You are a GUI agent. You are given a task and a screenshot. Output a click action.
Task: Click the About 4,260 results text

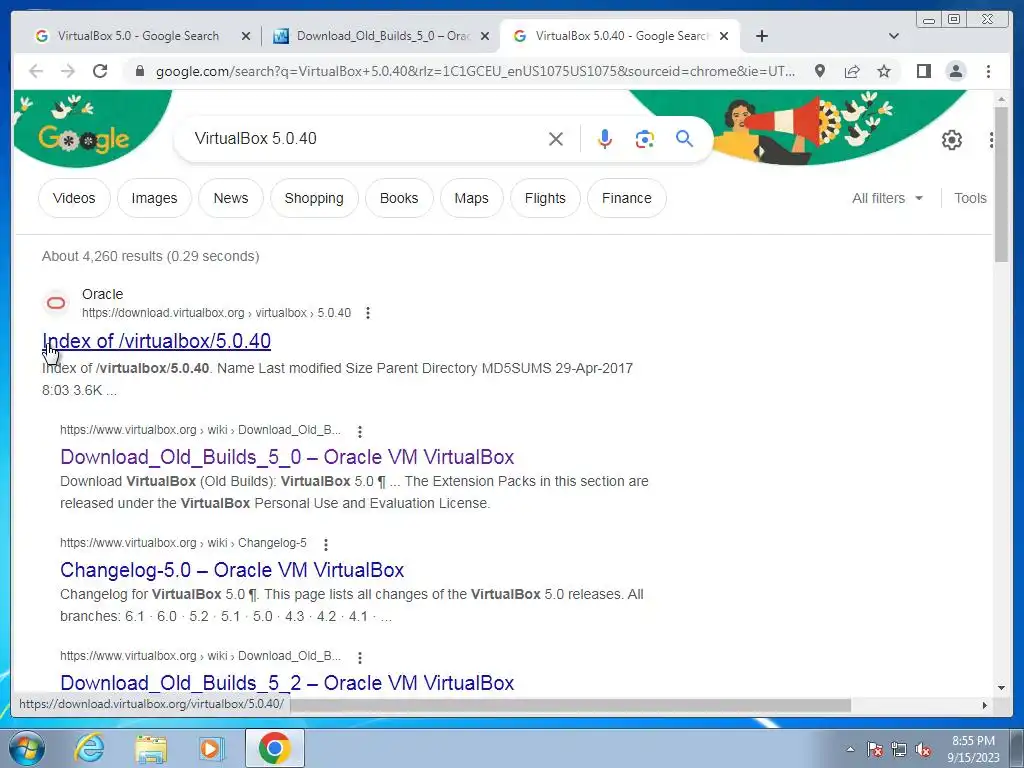[150, 256]
